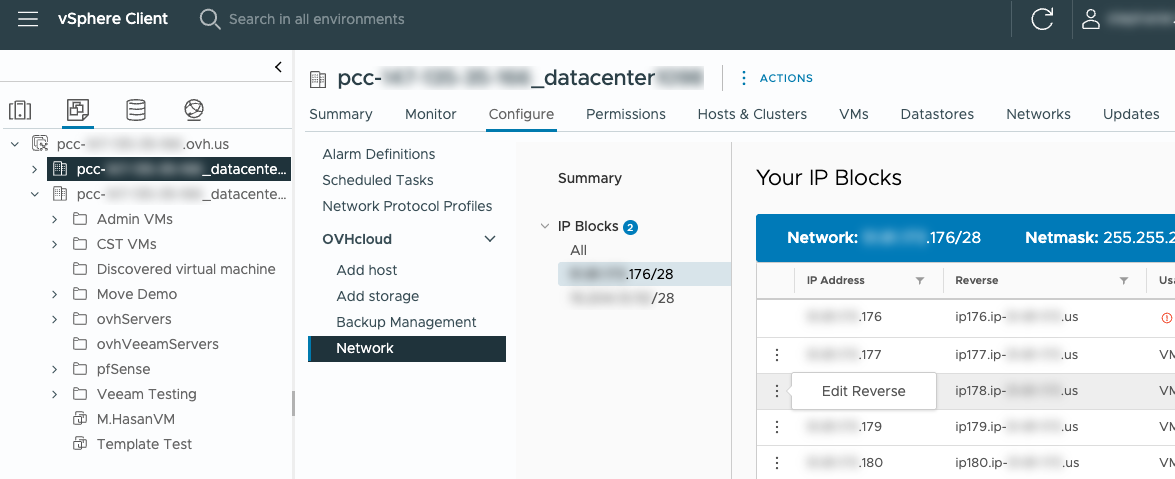Select the .176/28 IP block
Screen dimensions: 1175x479
click(644, 274)
